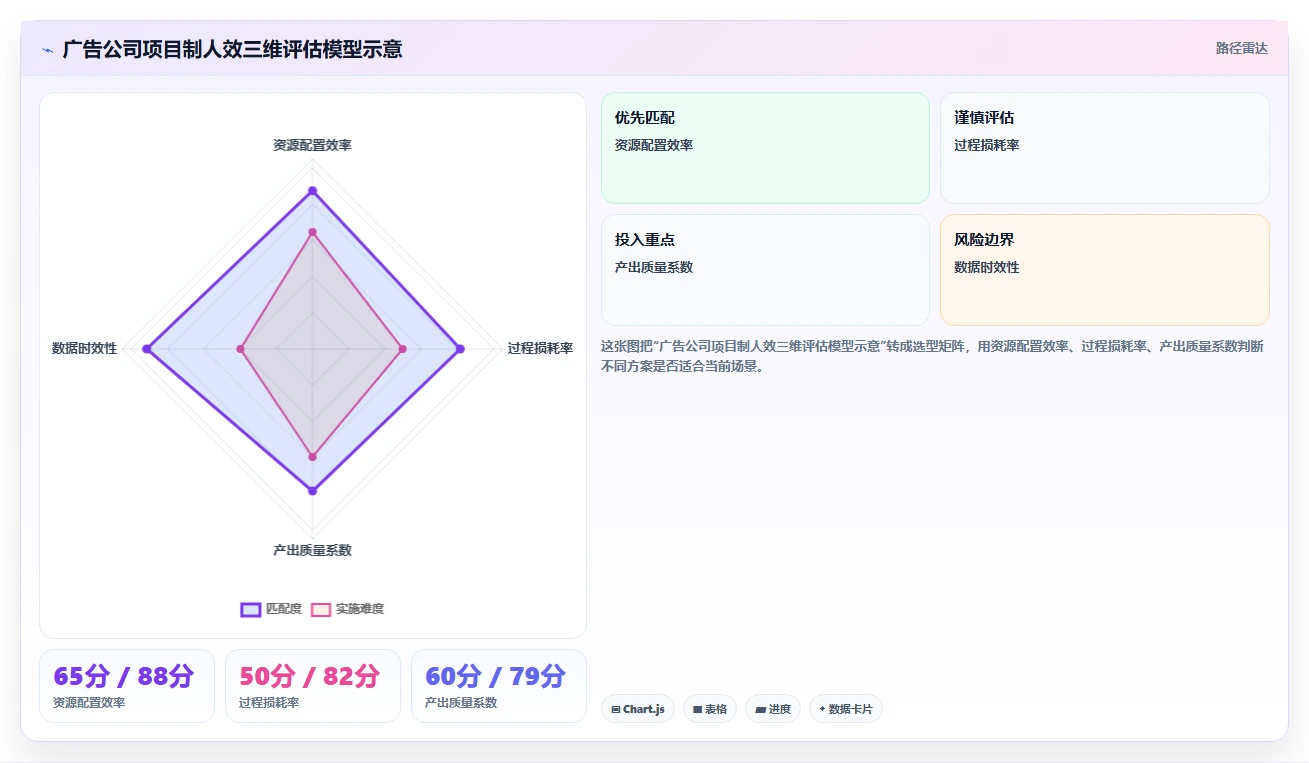
Task: Click 数据时效性 inside the 风险边界 card
Action: tap(987, 267)
